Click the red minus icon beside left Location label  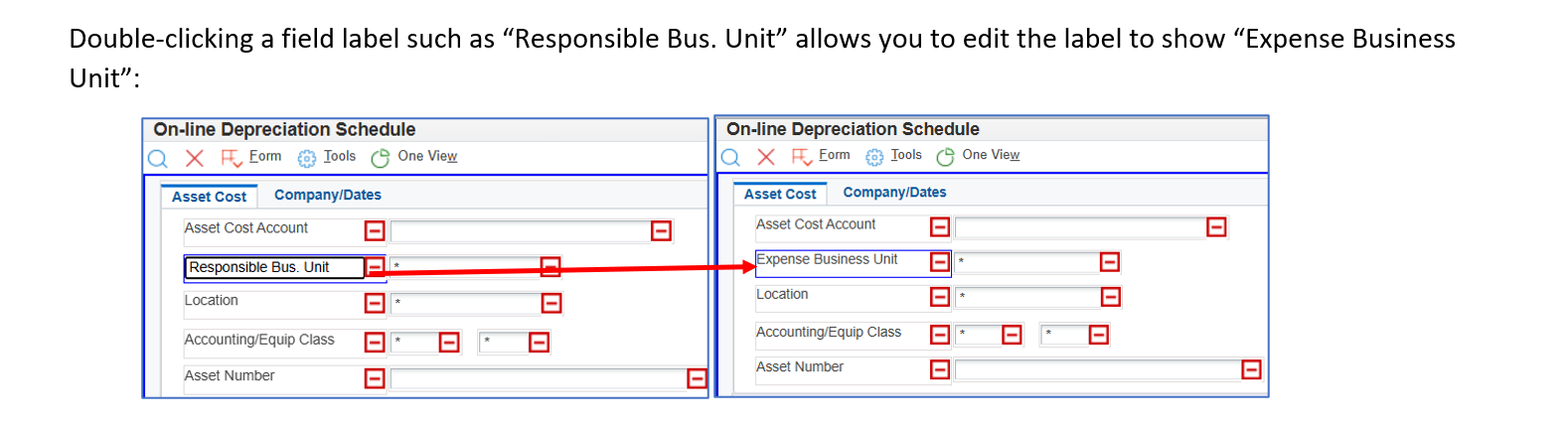coord(375,303)
